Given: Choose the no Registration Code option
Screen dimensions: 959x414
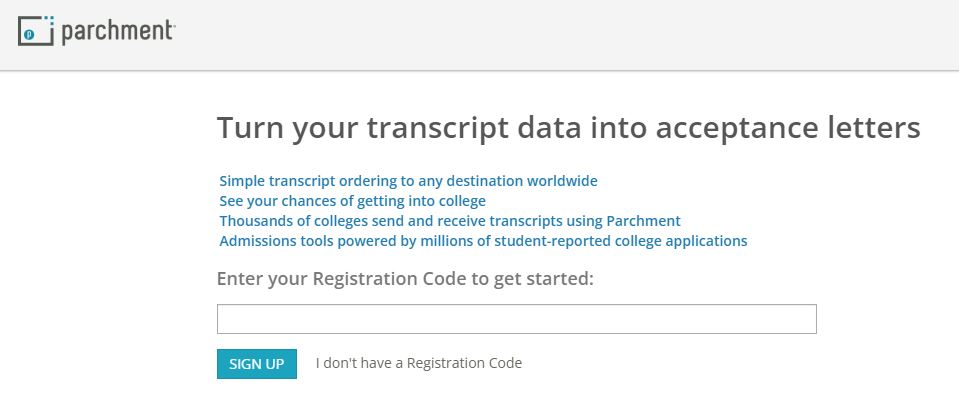Looking at the screenshot, I should 418,363.
